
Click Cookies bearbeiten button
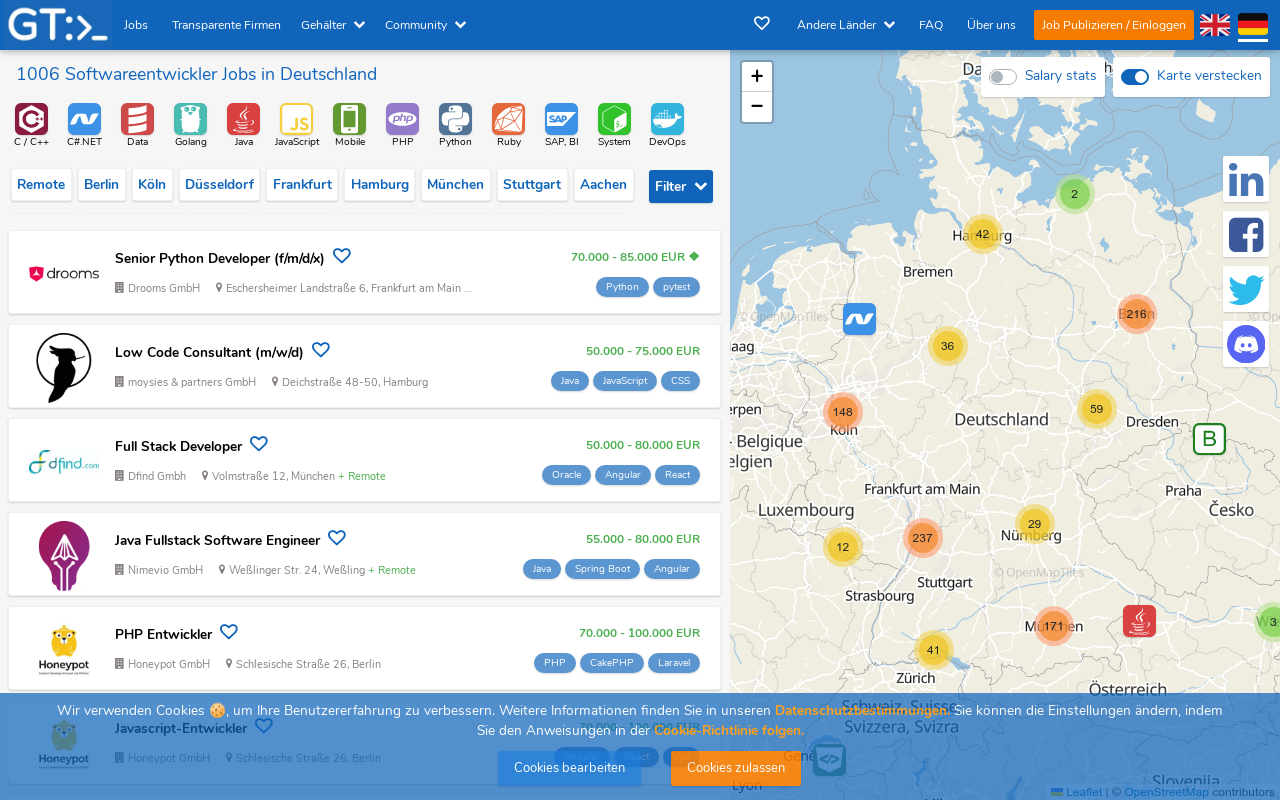pos(569,768)
